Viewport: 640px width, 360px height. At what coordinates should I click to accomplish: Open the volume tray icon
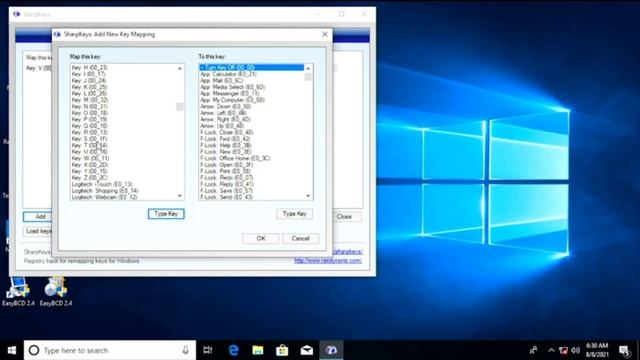click(x=576, y=350)
